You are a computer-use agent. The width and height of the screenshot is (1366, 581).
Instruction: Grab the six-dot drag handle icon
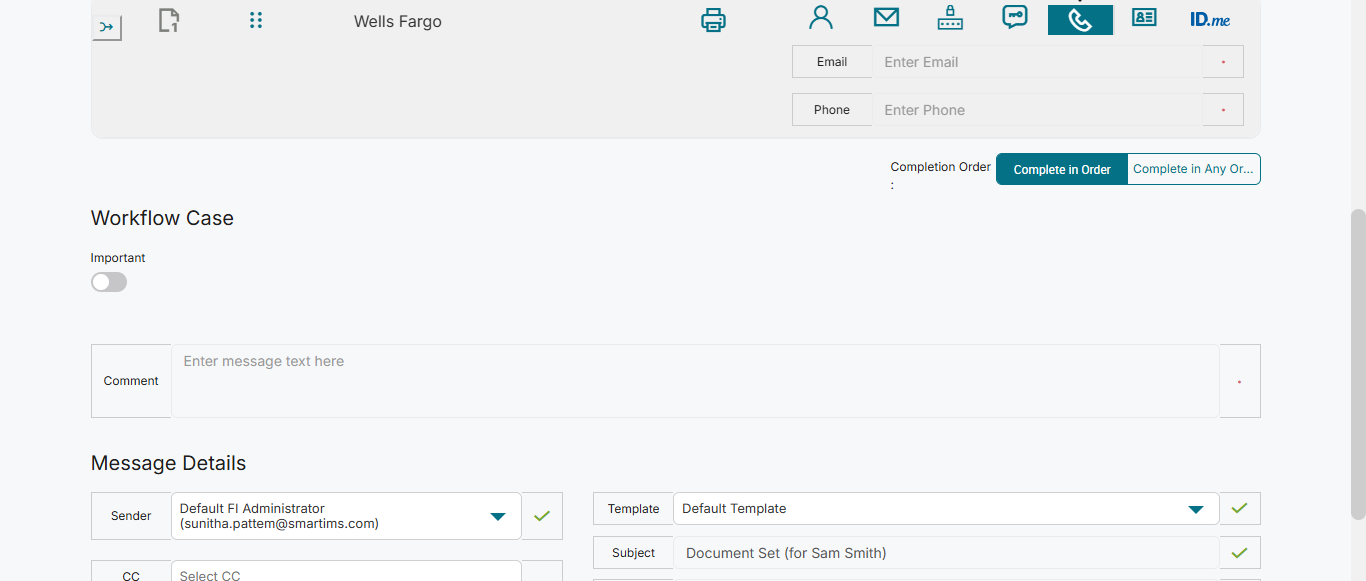coord(256,20)
